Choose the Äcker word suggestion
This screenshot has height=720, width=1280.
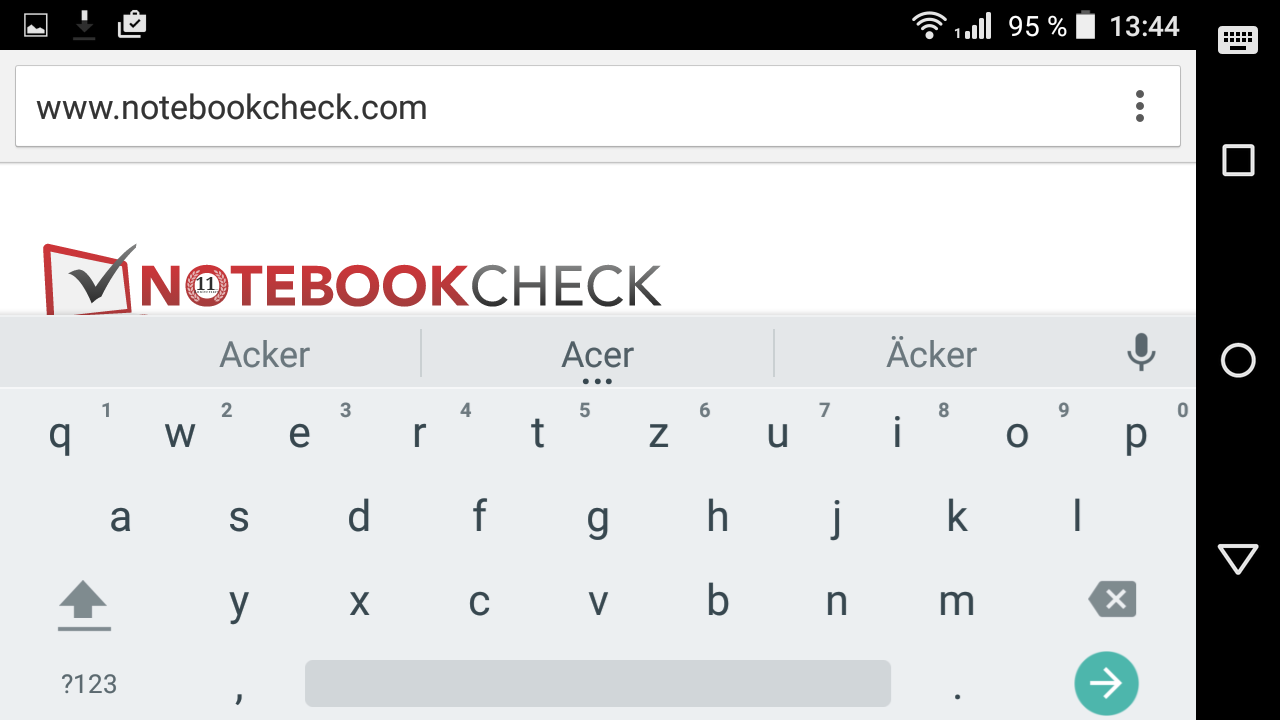[x=931, y=353]
